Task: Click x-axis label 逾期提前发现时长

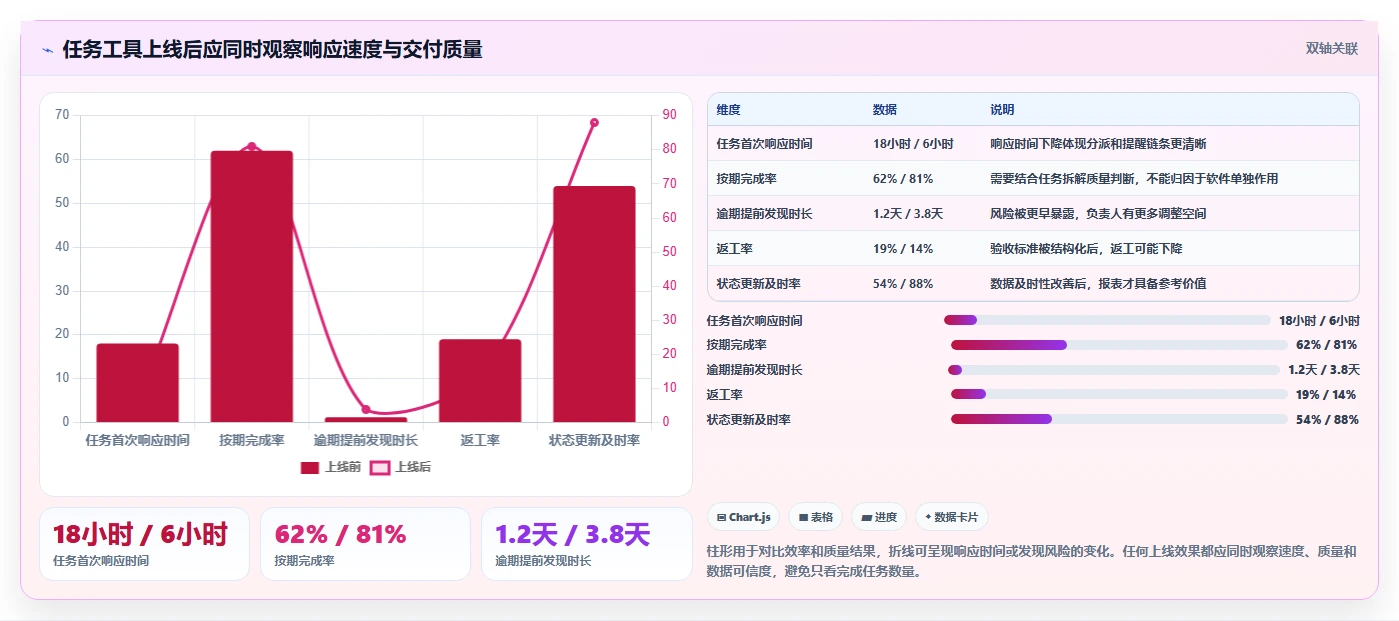Action: (x=366, y=440)
